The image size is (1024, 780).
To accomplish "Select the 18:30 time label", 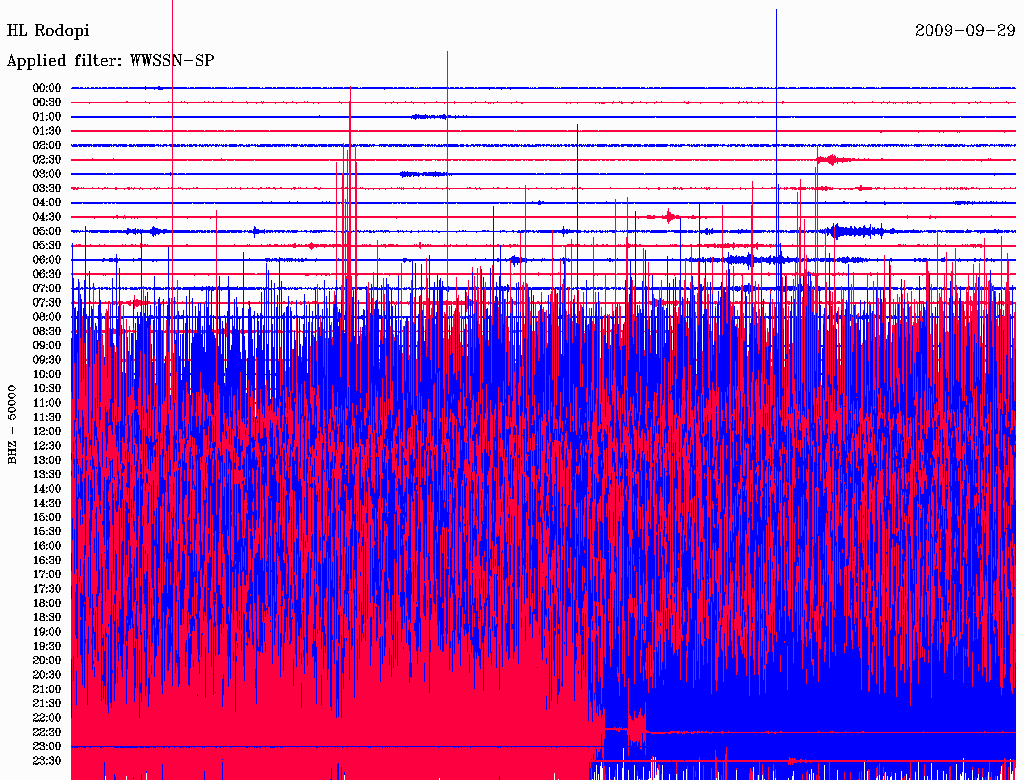I will point(47,617).
